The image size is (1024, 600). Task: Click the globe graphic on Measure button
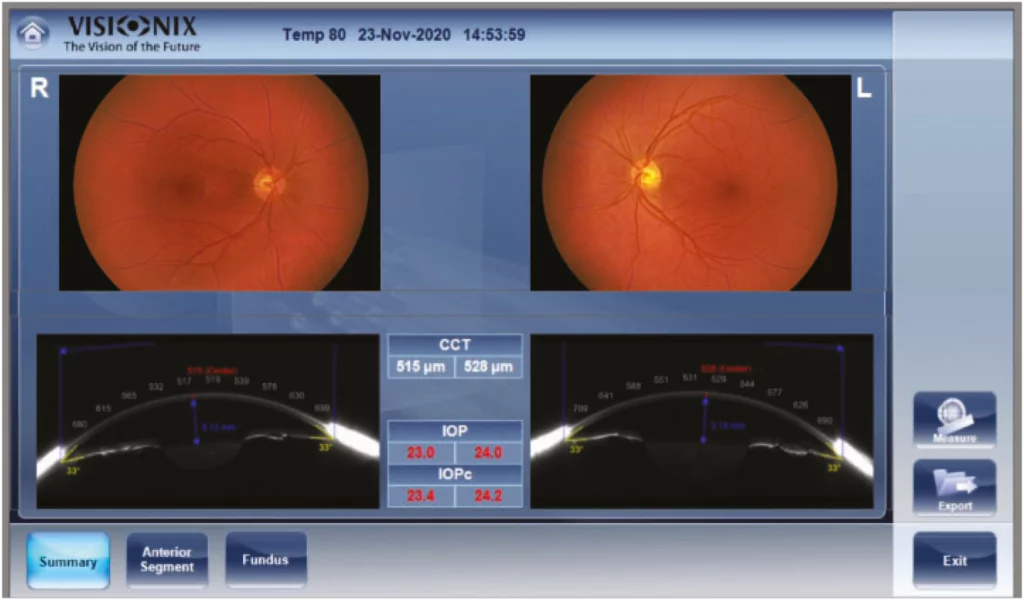point(951,410)
